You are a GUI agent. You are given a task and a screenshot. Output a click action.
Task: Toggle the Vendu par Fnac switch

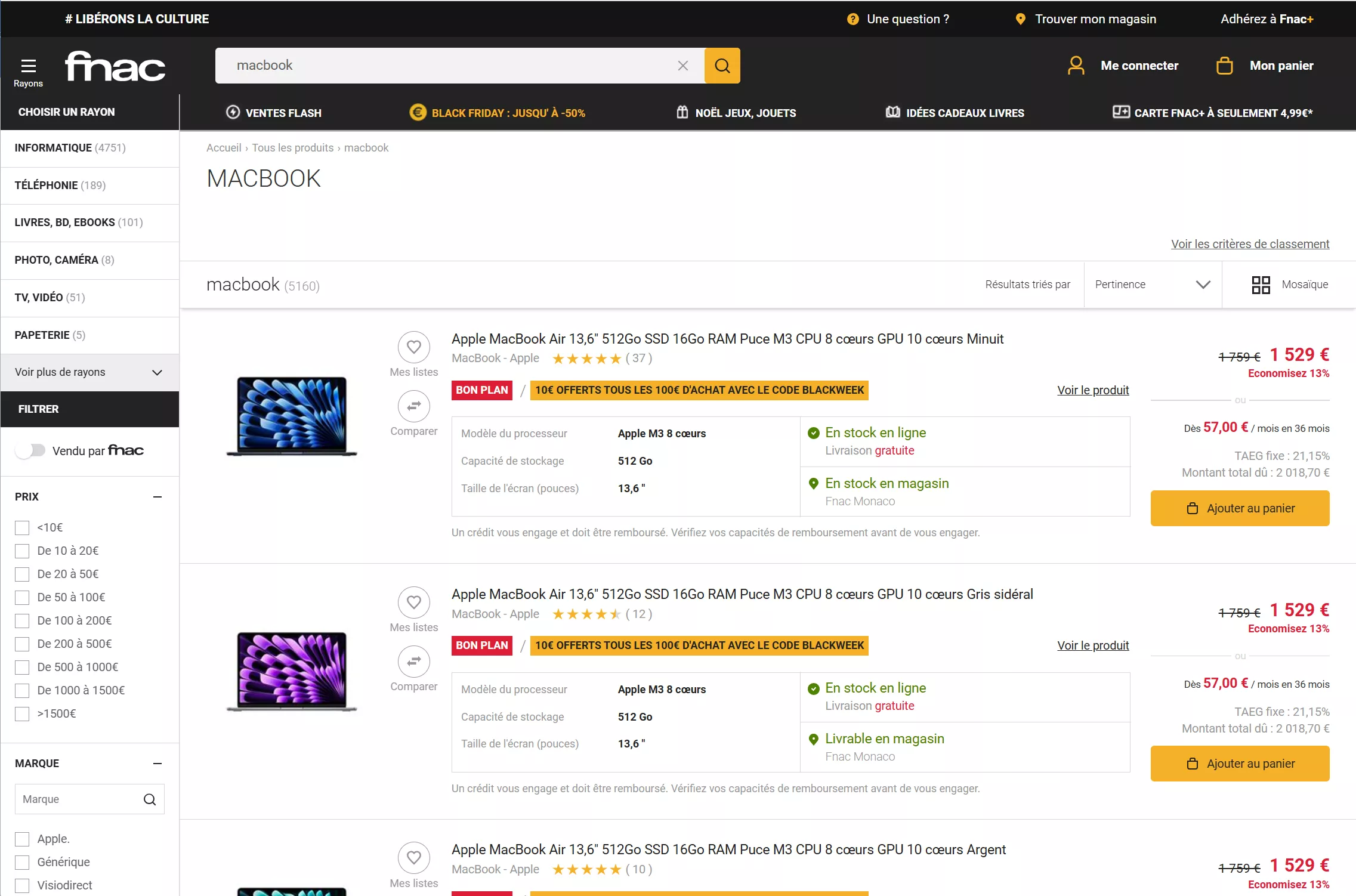click(30, 450)
